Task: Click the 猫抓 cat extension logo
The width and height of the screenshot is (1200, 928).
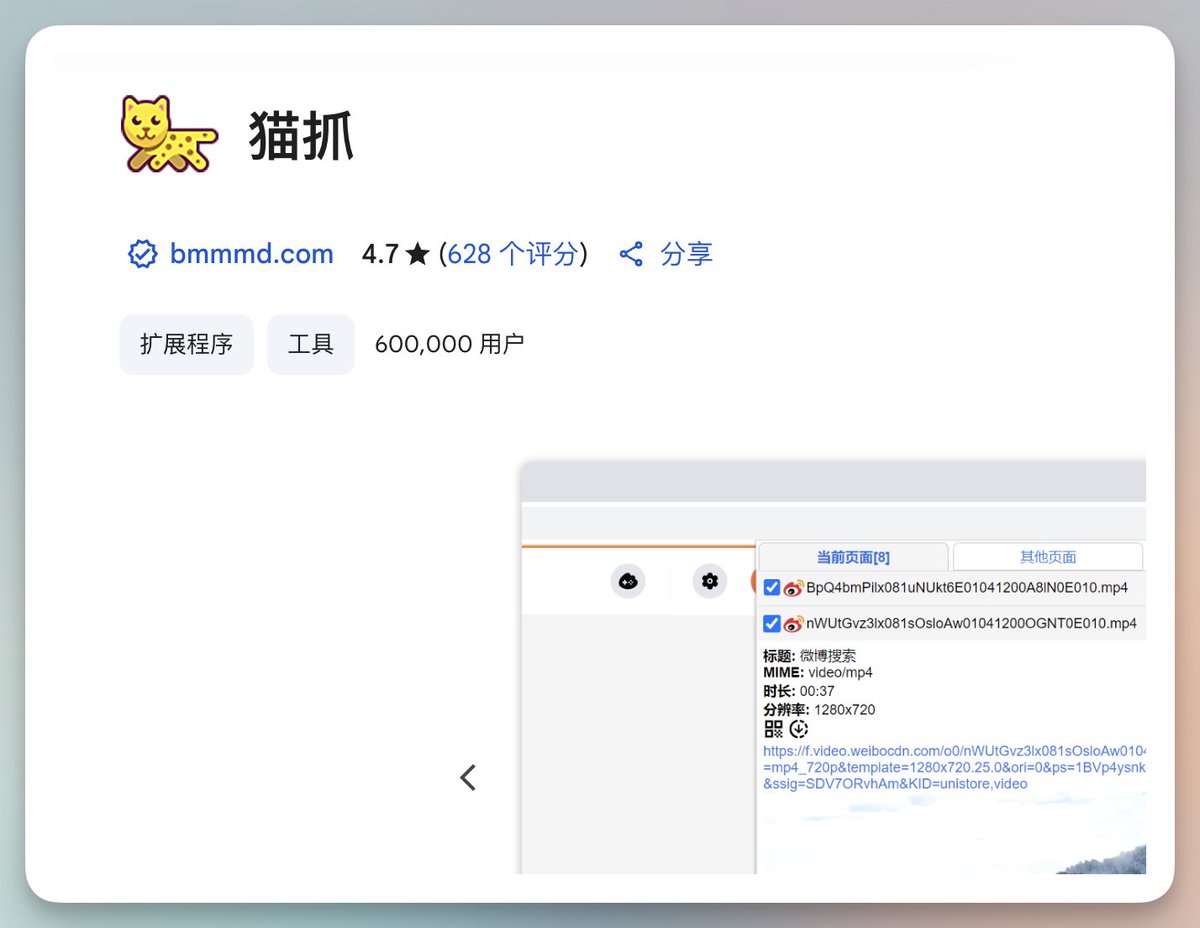Action: [x=169, y=134]
